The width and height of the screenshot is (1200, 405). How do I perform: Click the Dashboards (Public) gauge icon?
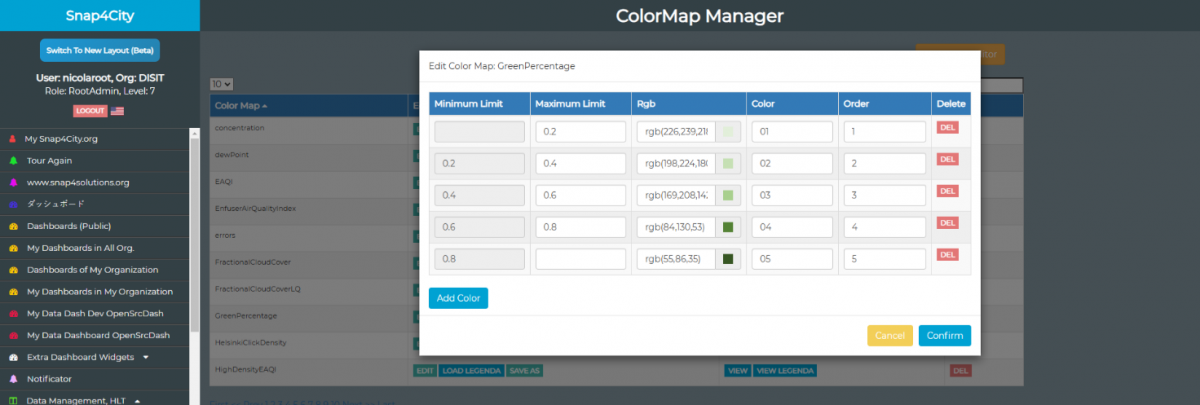click(x=13, y=226)
